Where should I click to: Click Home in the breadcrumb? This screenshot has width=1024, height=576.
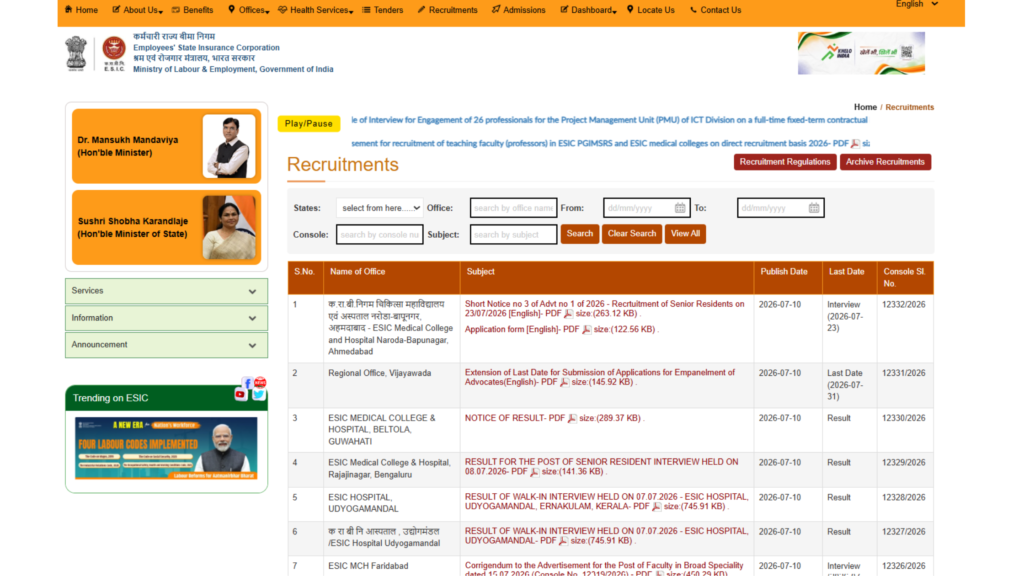865,107
